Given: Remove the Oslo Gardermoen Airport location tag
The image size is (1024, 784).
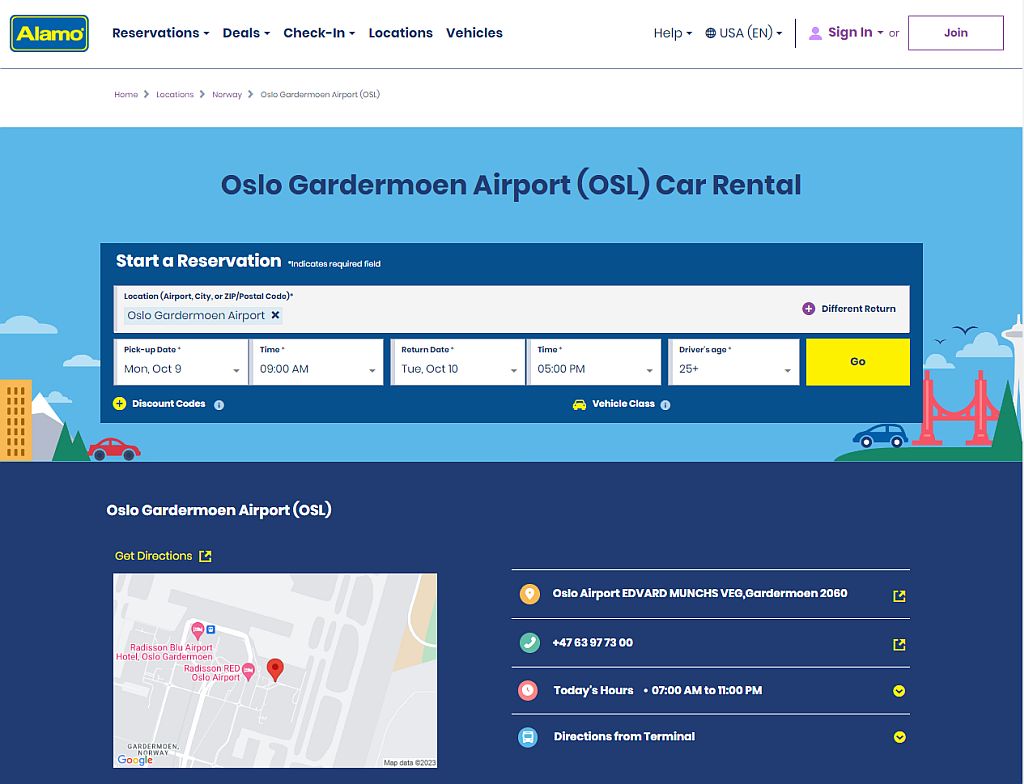Looking at the screenshot, I should click(275, 315).
